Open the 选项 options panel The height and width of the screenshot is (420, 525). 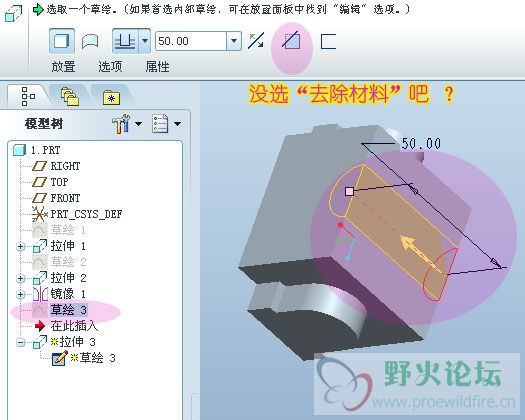(x=110, y=67)
